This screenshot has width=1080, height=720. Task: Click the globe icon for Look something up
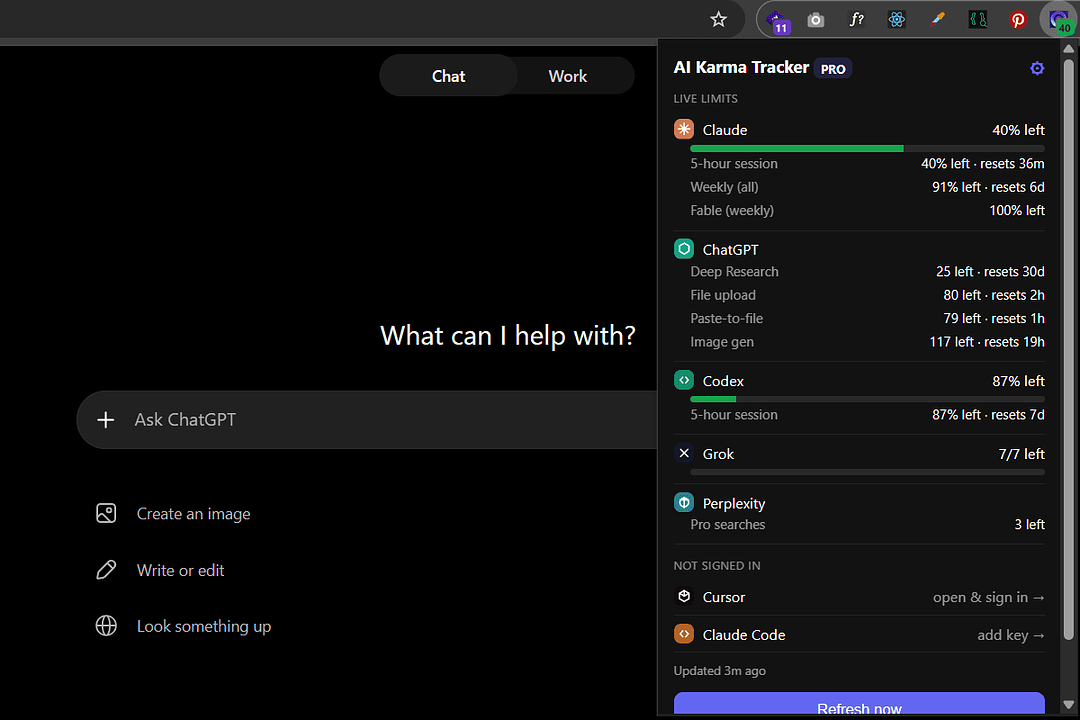106,626
